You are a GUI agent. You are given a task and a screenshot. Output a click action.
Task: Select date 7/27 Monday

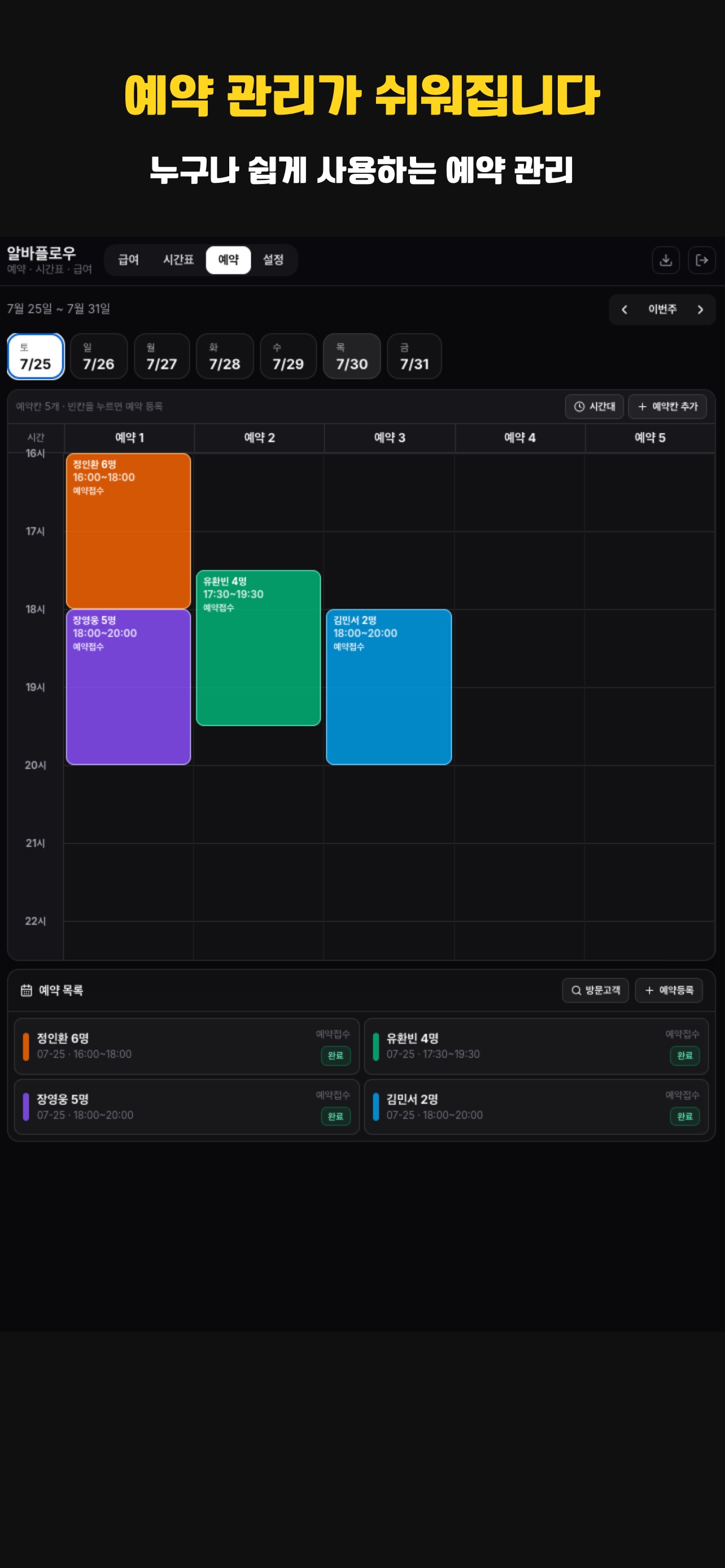point(162,356)
